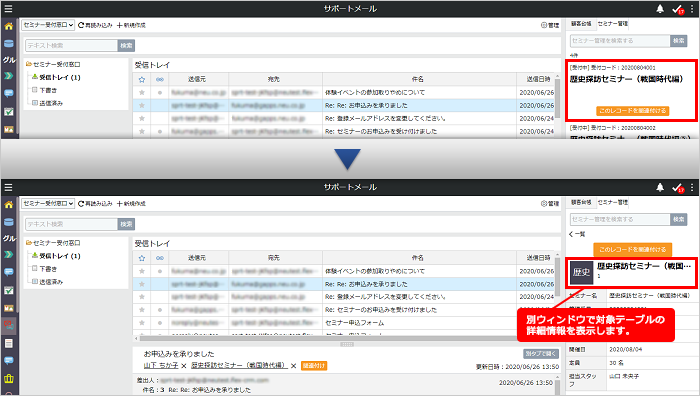Select 受信トレイ (1) in the upper screenshot tree
The image size is (700, 396).
click(56, 77)
